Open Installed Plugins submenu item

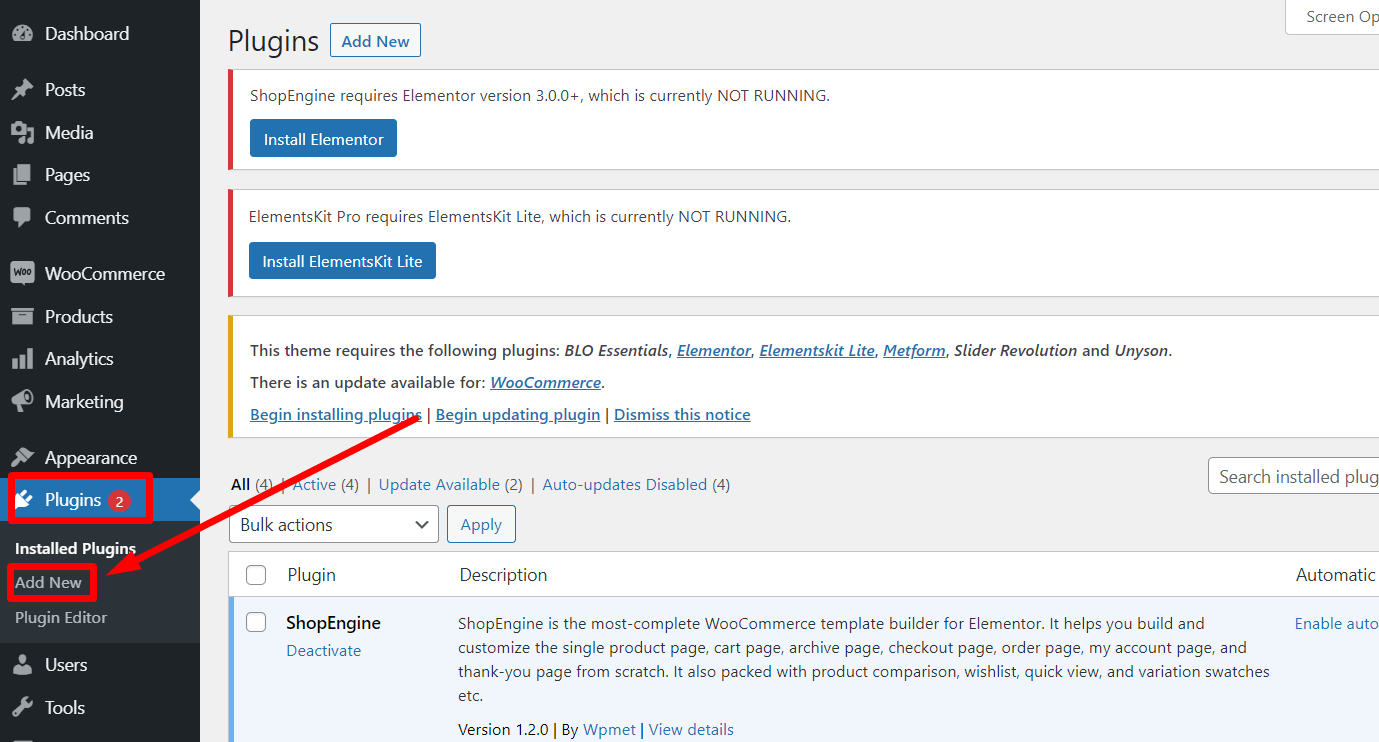pos(75,548)
